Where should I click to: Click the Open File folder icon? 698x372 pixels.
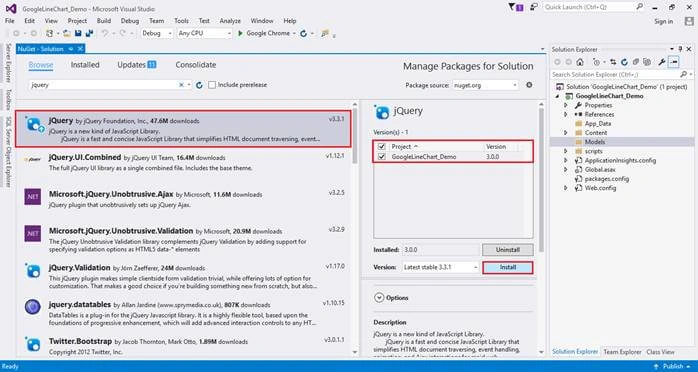(67, 33)
